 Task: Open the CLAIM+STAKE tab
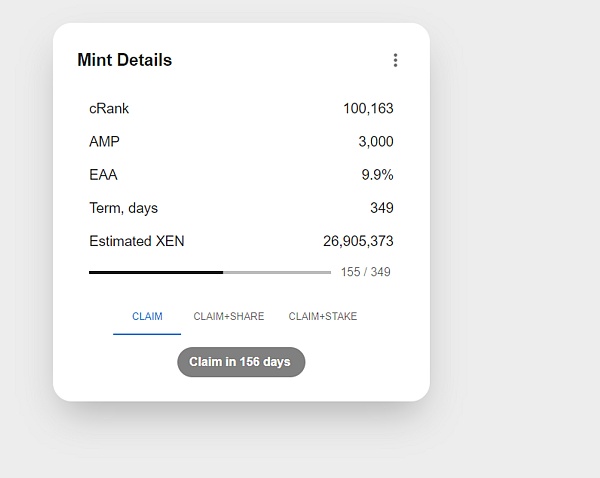(x=323, y=317)
